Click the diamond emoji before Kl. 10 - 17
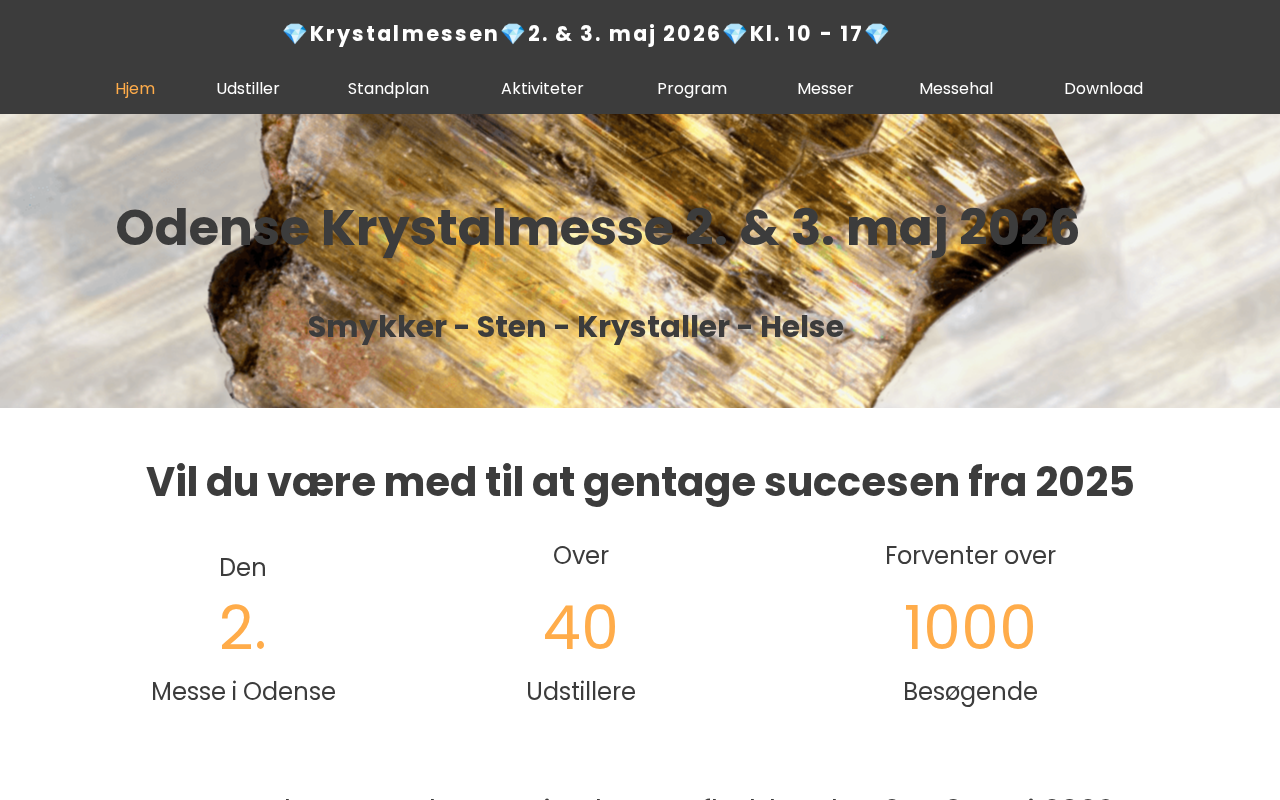 tap(735, 34)
